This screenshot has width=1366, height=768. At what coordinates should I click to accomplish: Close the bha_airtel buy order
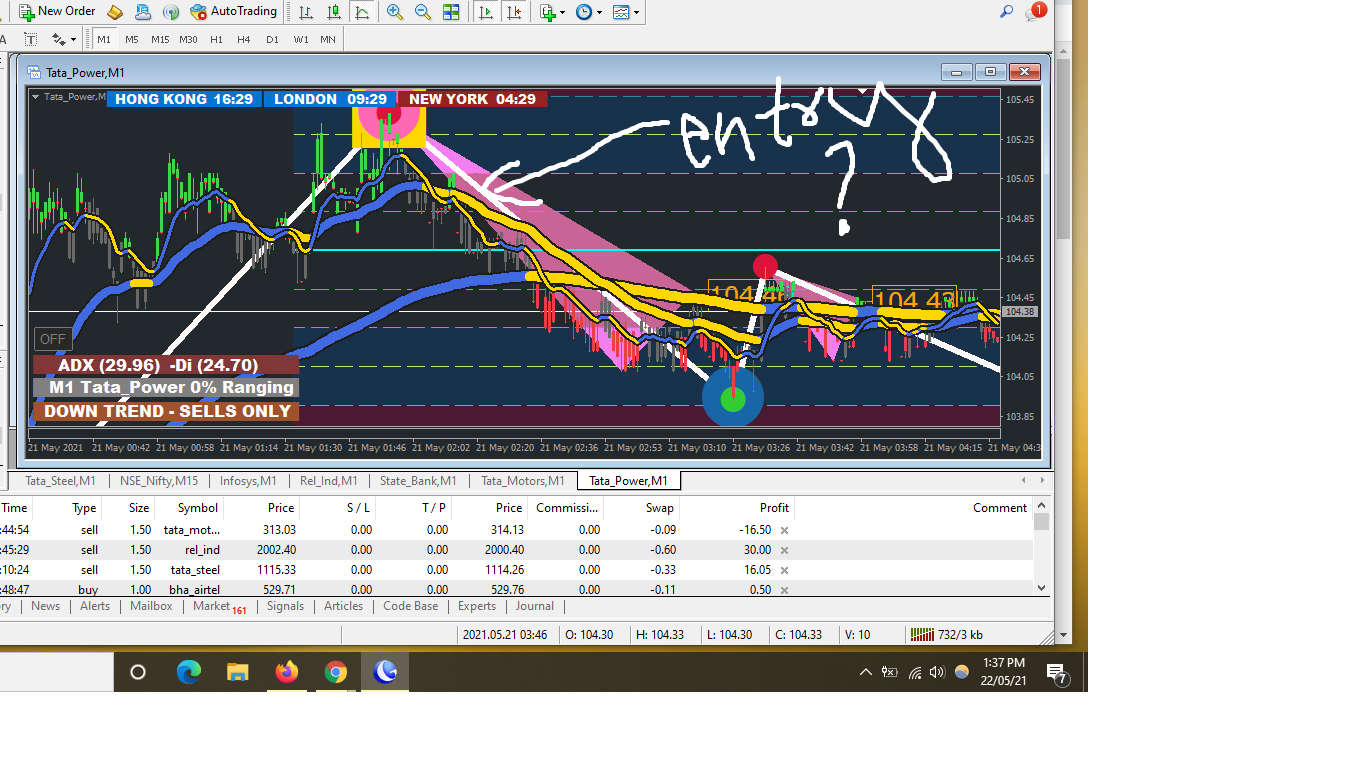(x=784, y=589)
